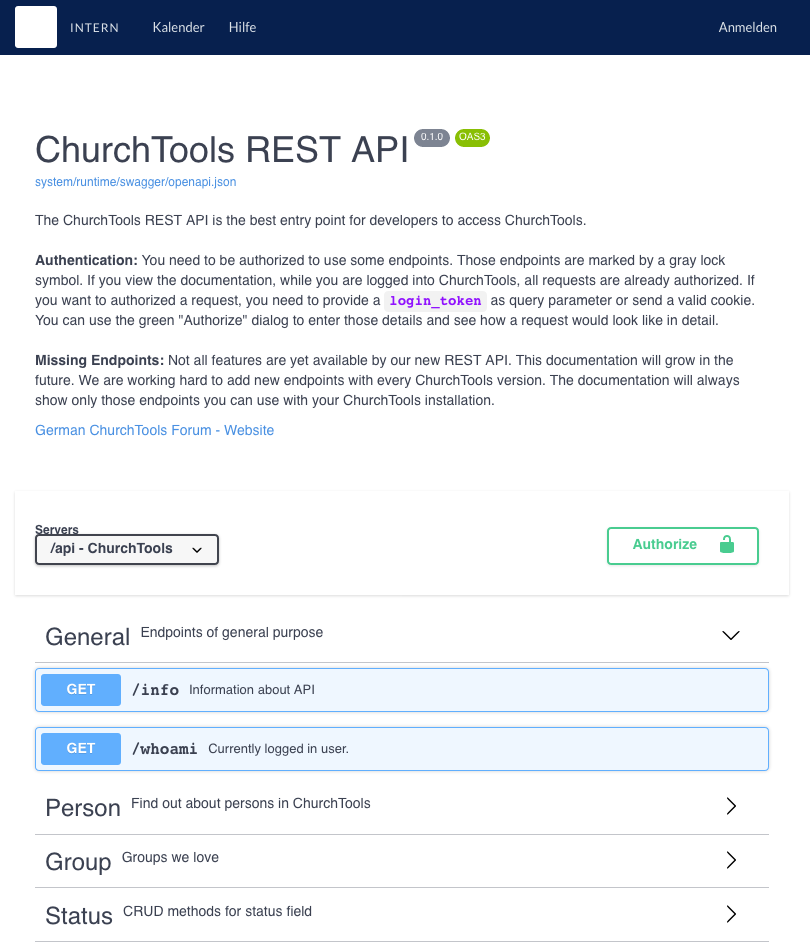Collapse the General section chevron
Viewport: 810px width, 946px height.
tap(731, 635)
